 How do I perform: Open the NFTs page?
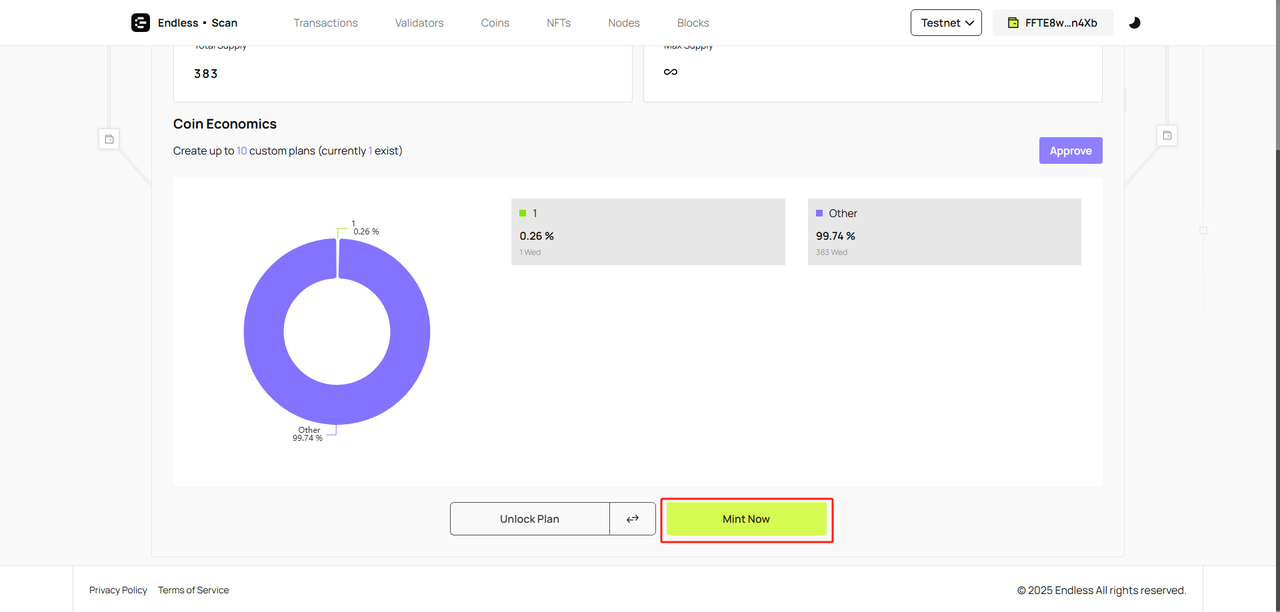tap(559, 23)
